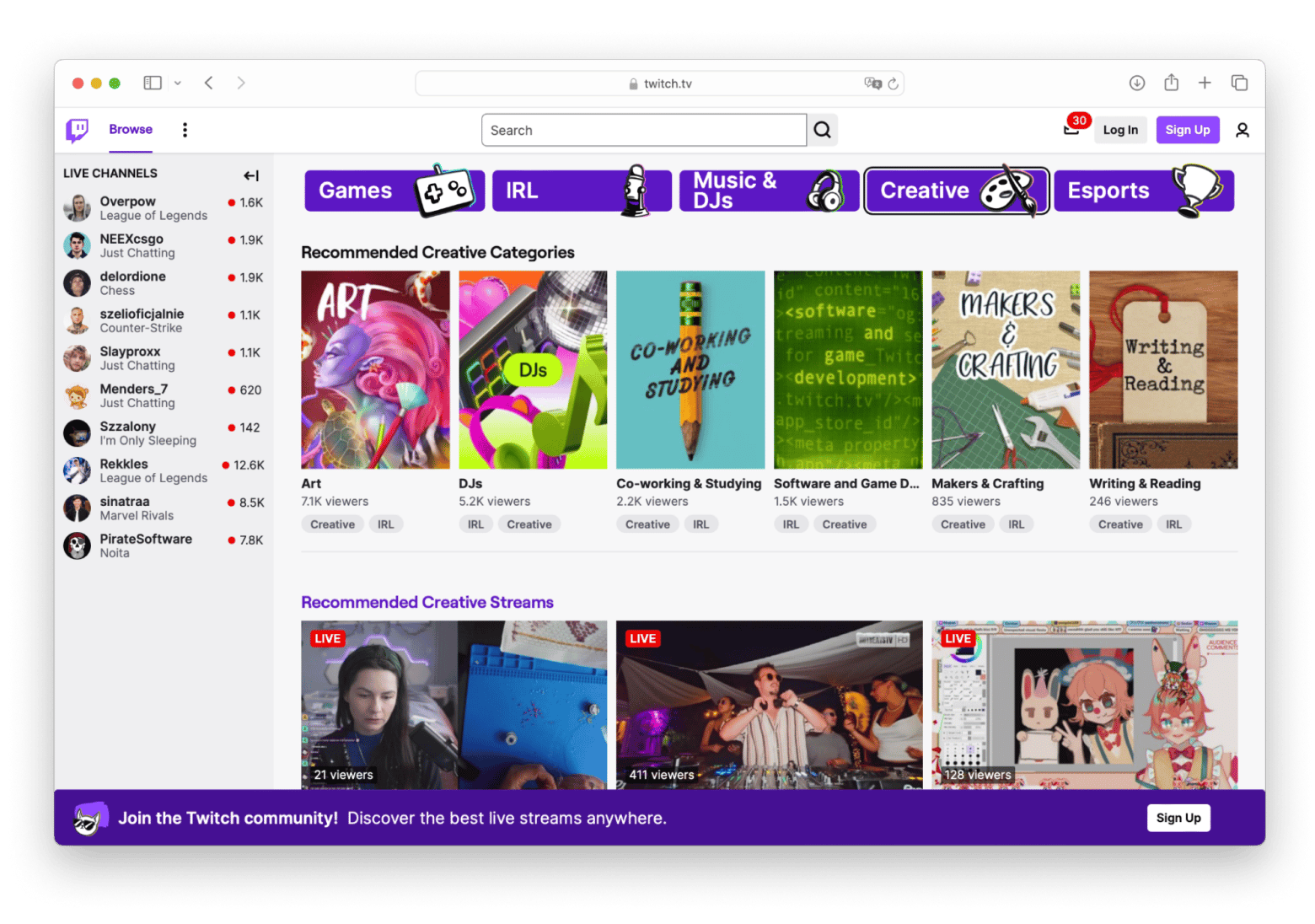Click IRL tag under DJs
1315x924 pixels.
(x=475, y=524)
